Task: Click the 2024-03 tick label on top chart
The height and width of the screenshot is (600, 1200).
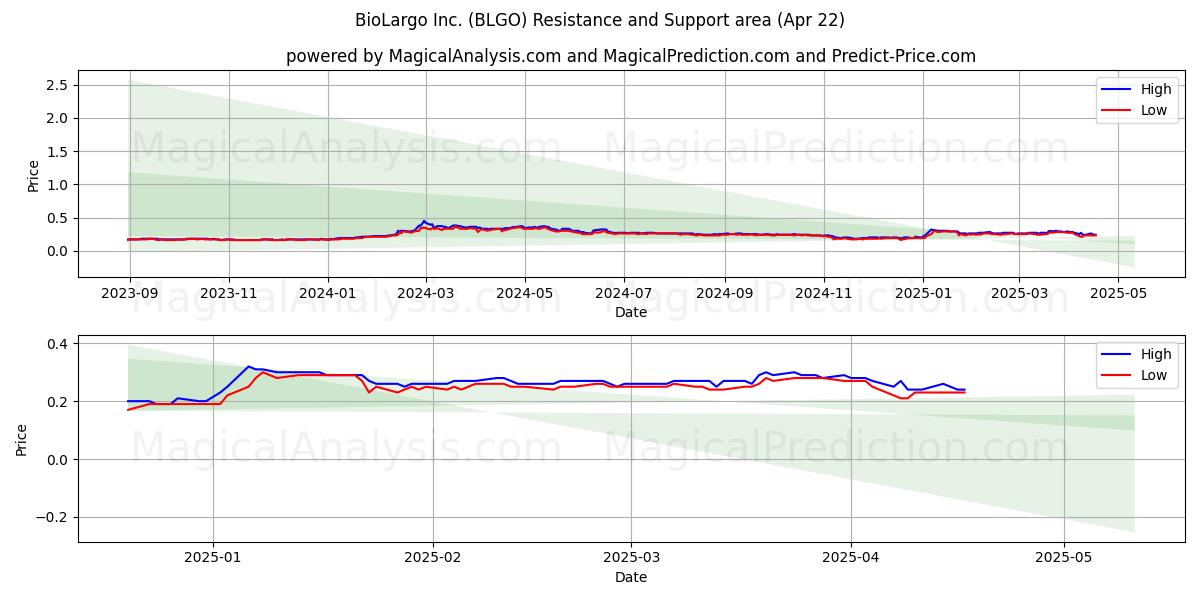Action: click(x=426, y=293)
